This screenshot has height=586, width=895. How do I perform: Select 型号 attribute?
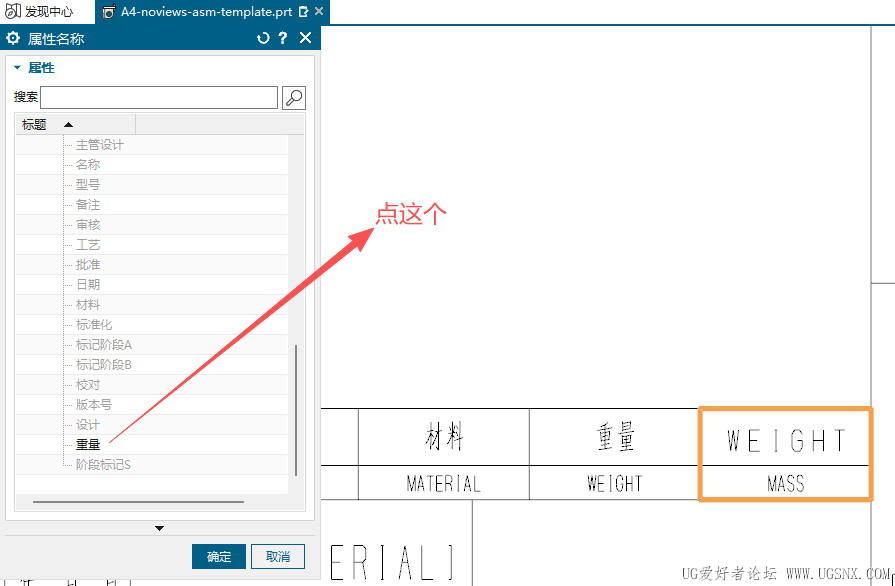point(88,185)
